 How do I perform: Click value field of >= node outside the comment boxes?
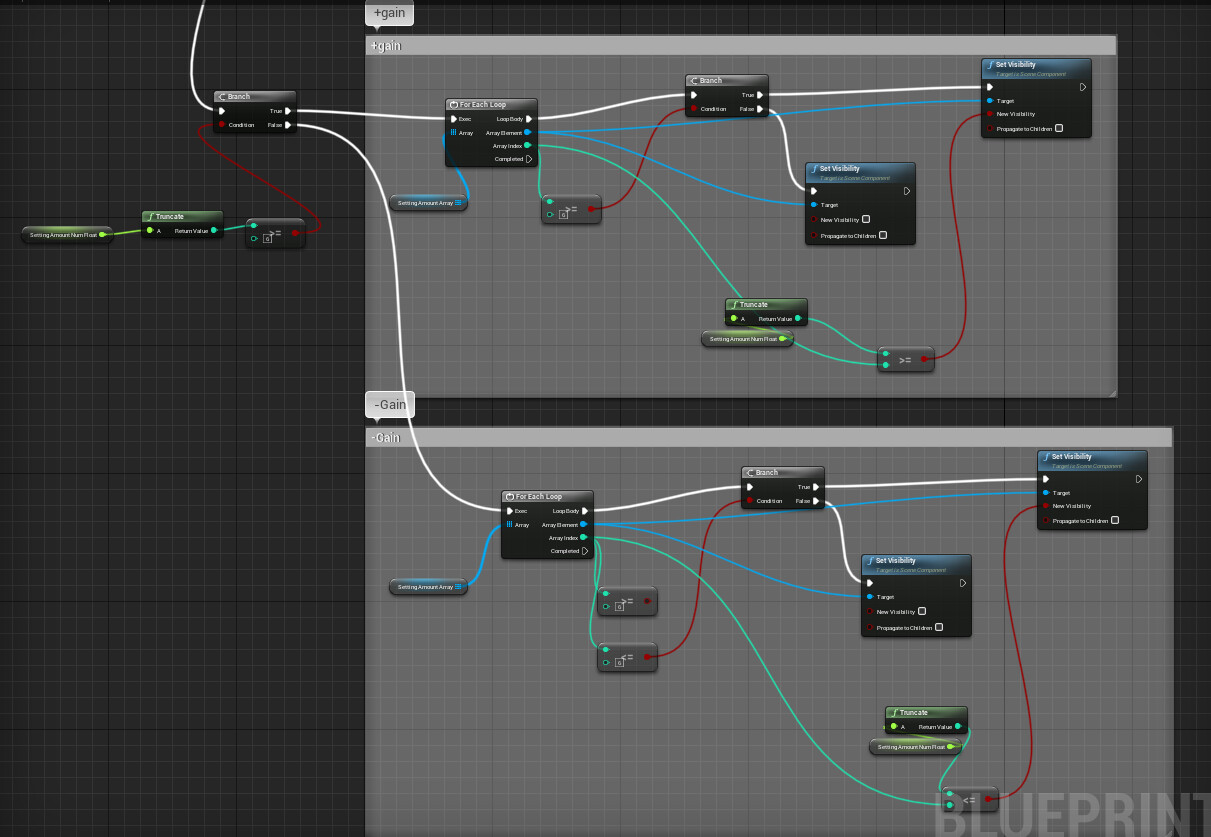click(268, 239)
